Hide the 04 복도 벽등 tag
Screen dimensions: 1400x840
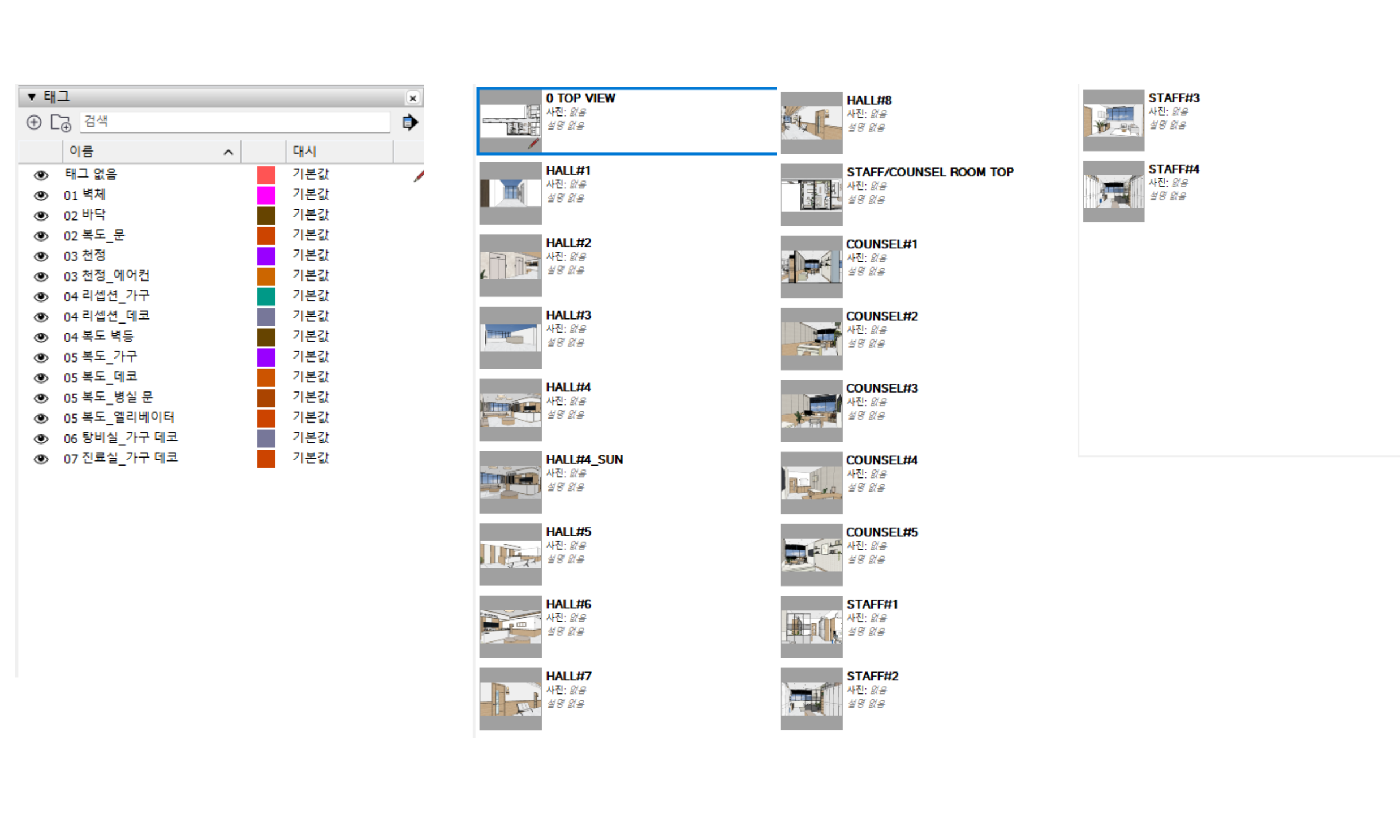coord(41,337)
